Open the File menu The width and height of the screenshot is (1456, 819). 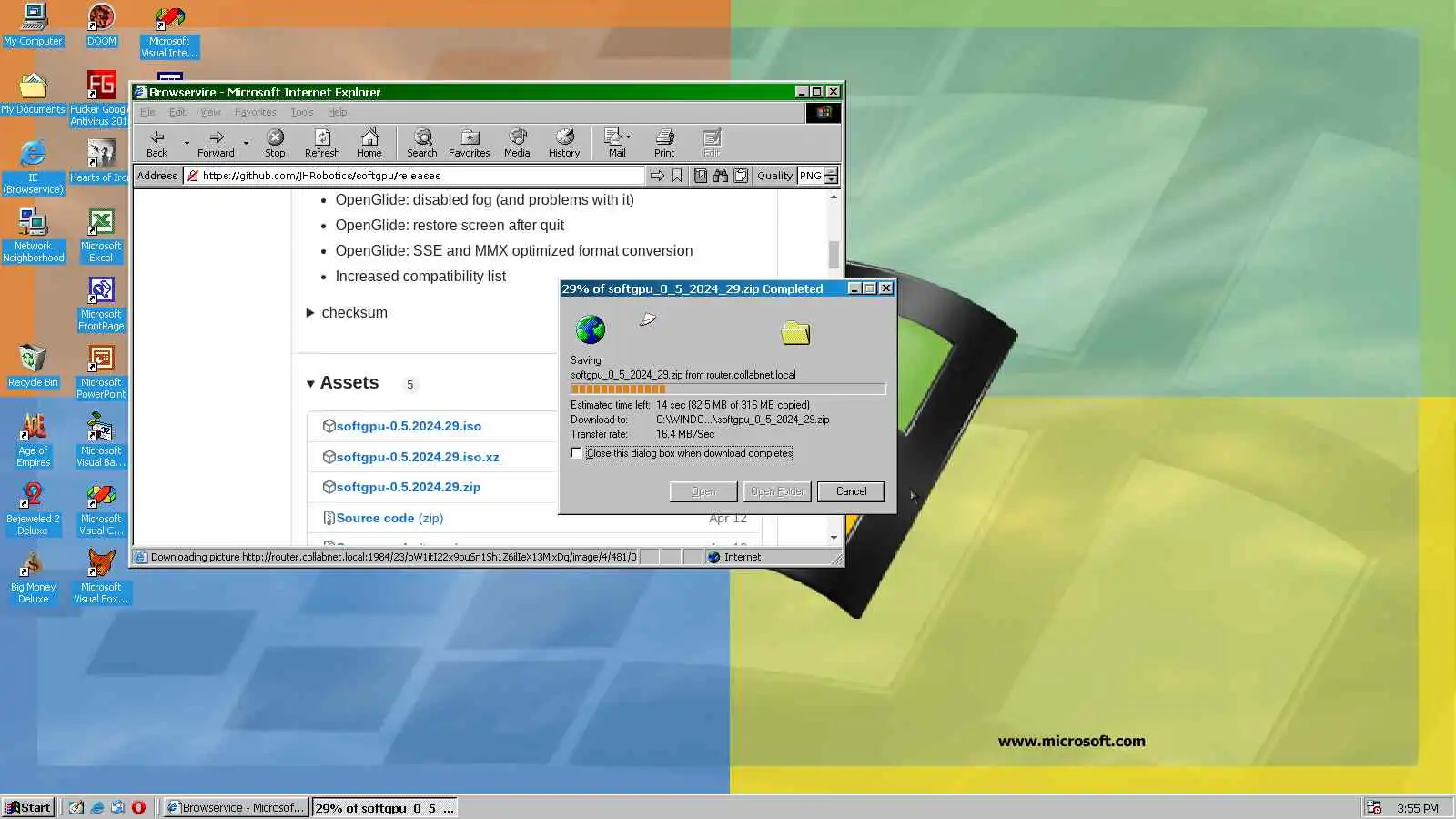point(147,112)
